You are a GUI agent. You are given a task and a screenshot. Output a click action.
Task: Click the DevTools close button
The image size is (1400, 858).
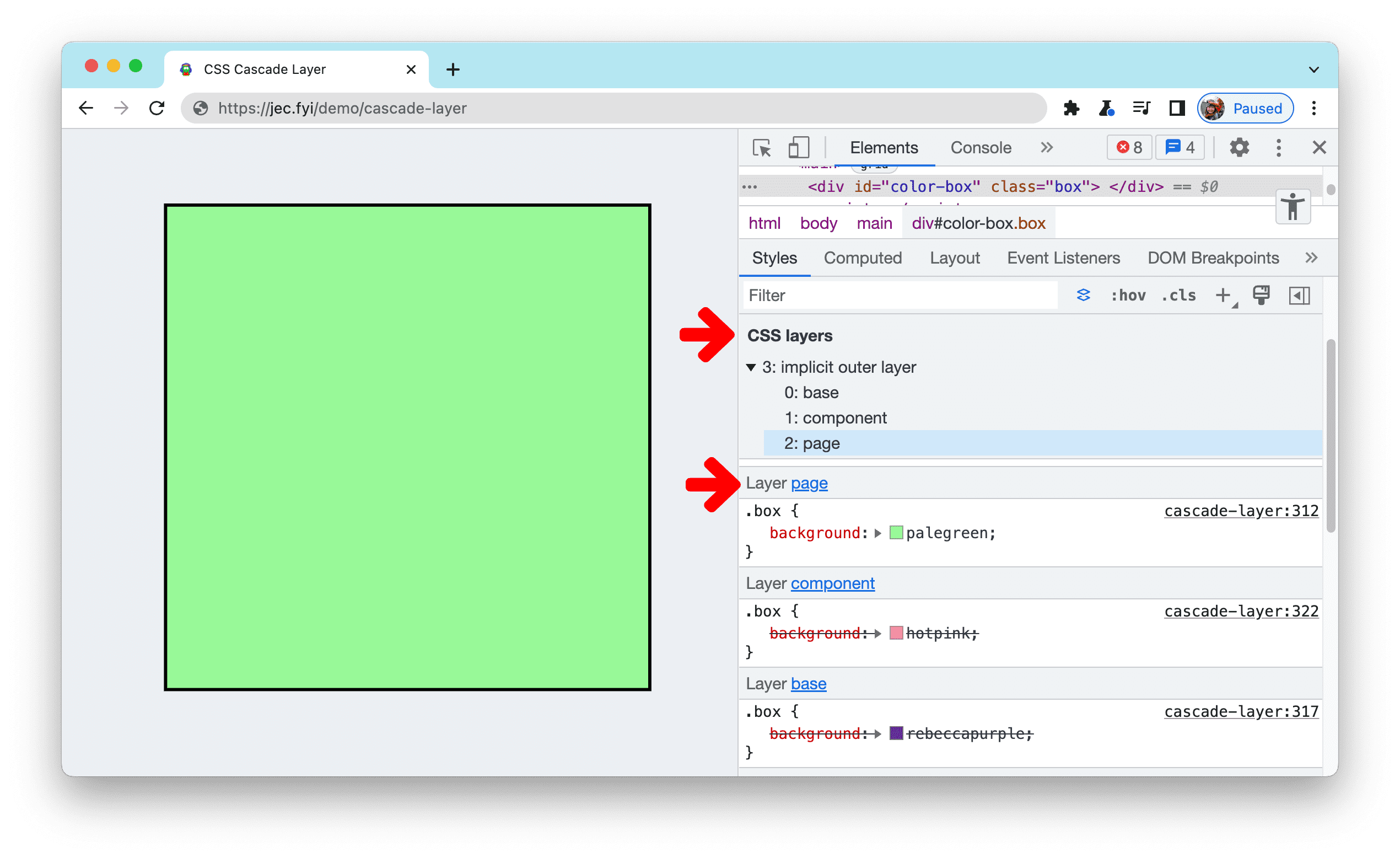click(1320, 147)
